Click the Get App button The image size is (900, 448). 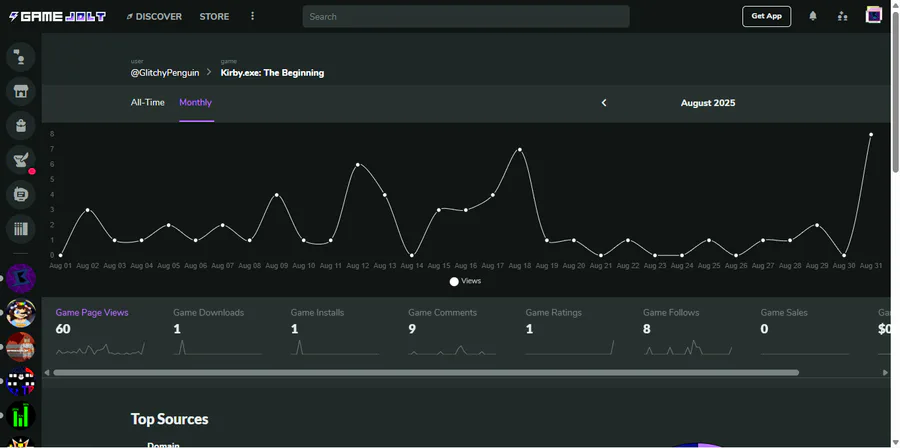pos(766,16)
